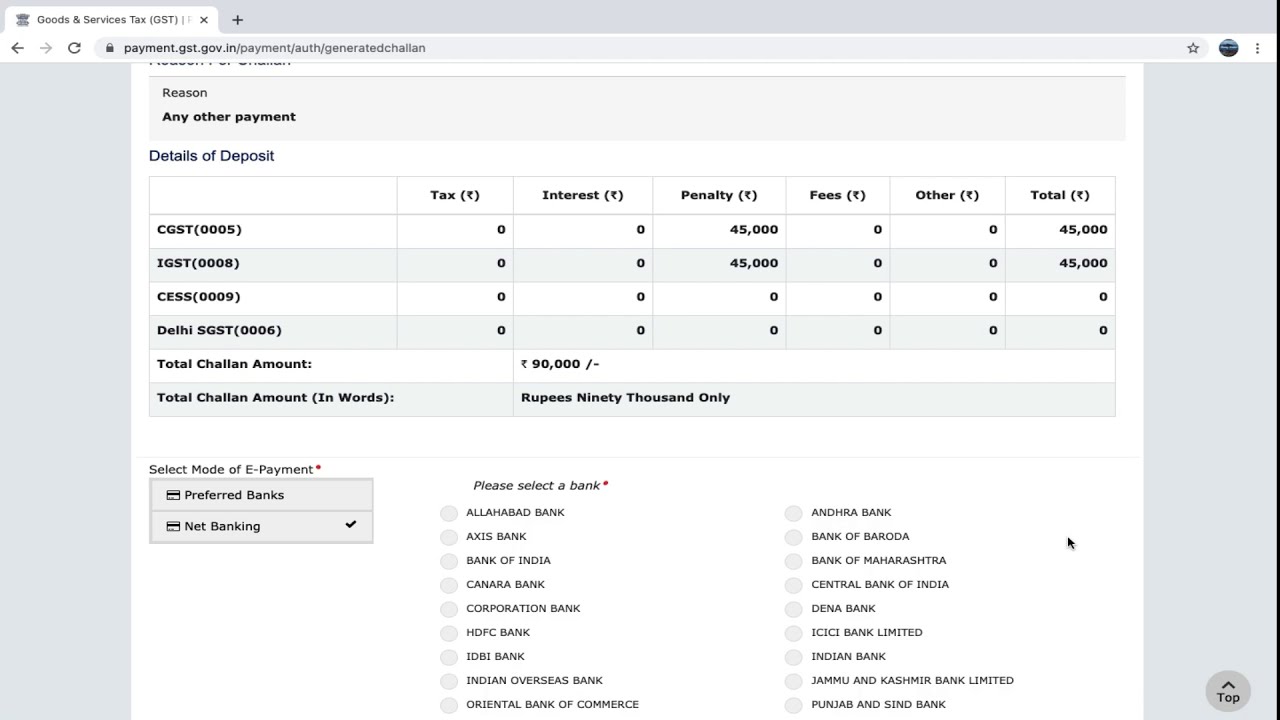Select the ALLAHABAD BANK radio button
This screenshot has height=720, width=1280.
coord(449,513)
